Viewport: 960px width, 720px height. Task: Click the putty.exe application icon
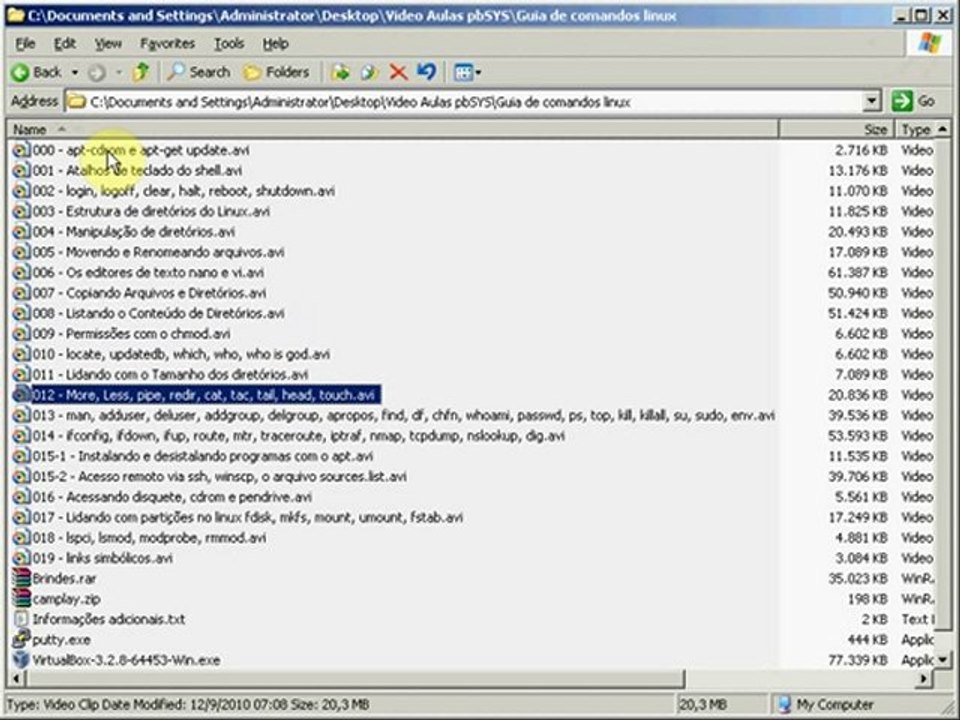pyautogui.click(x=21, y=639)
